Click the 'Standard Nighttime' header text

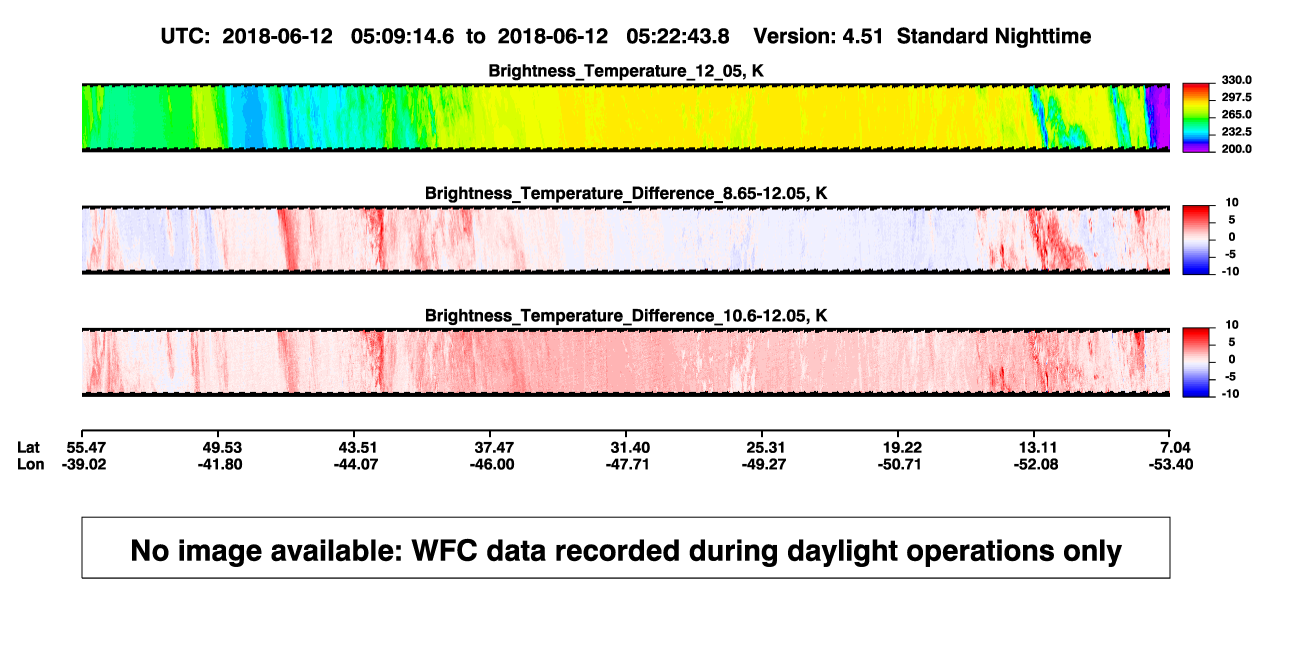click(994, 36)
